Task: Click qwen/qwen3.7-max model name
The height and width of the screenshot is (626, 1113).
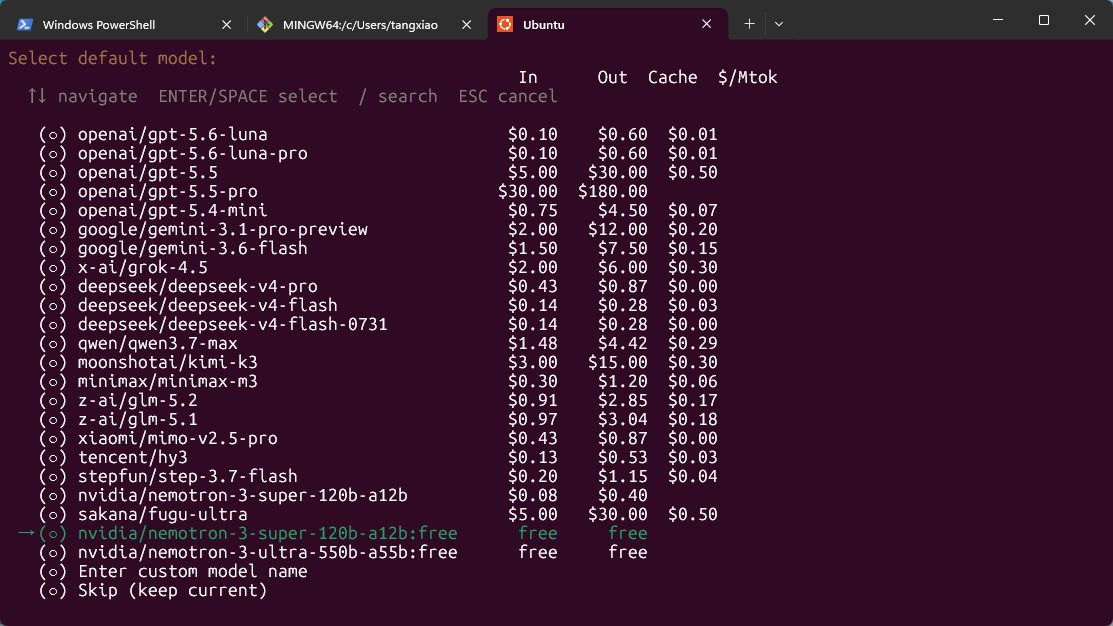Action: click(x=158, y=344)
